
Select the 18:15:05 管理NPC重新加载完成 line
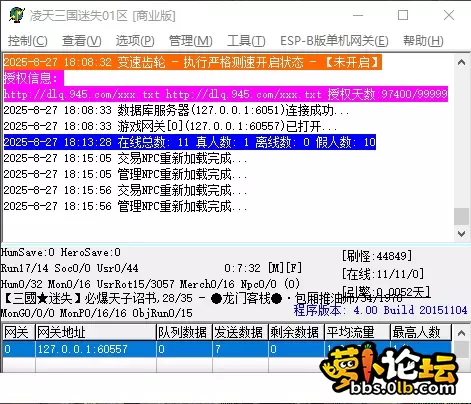point(126,174)
